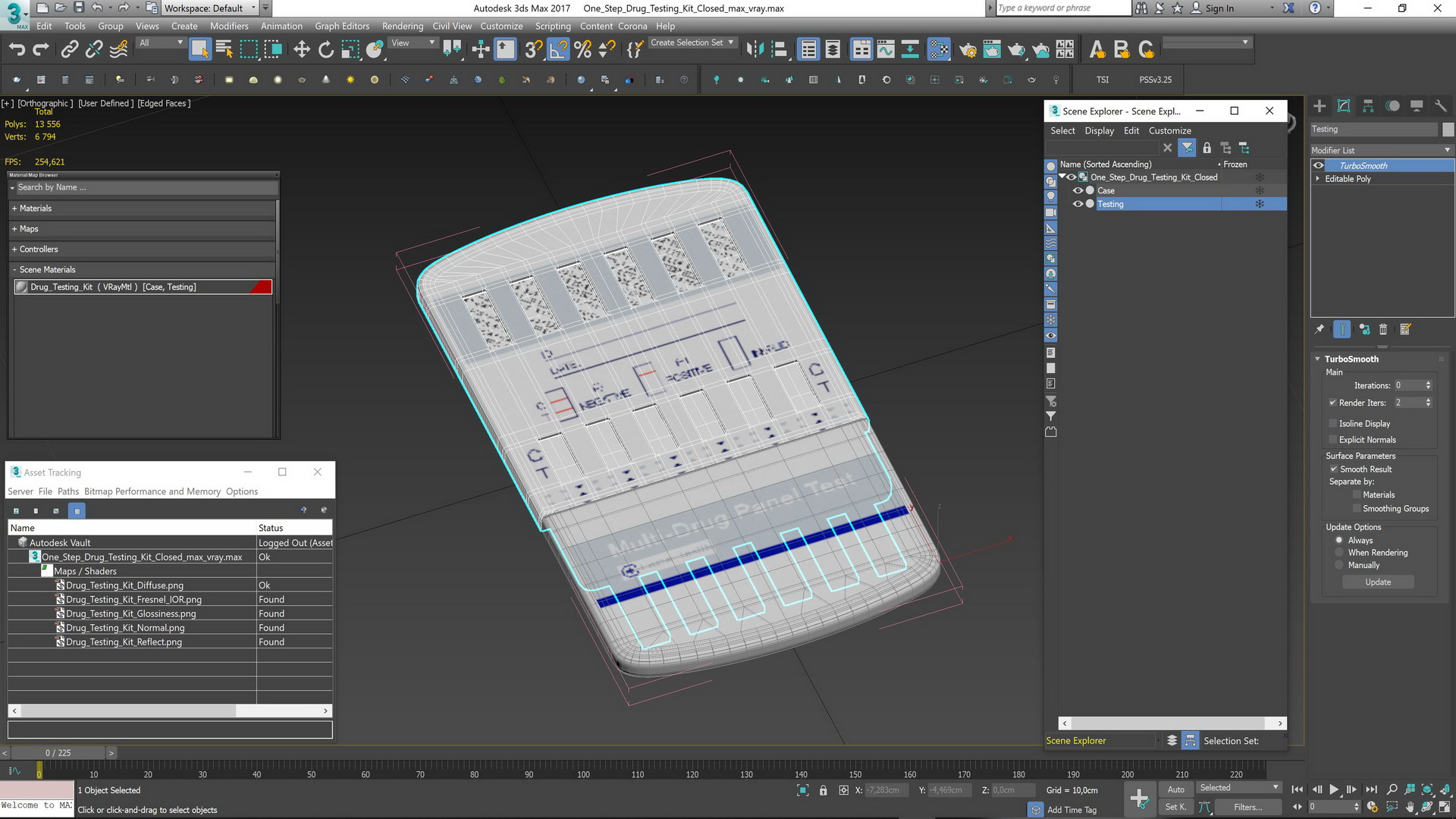Open the Graph Editors menu
This screenshot has height=819, width=1456.
[342, 26]
